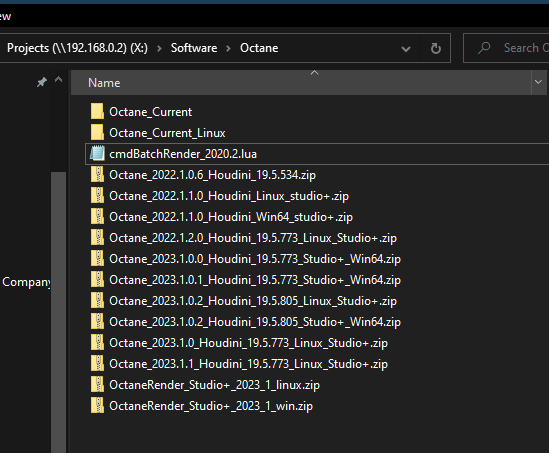Select file name Octane_2023.1.1_Houdini_19.5.773_Linux_Studio+.zip
Image resolution: width=549 pixels, height=453 pixels.
(x=249, y=364)
